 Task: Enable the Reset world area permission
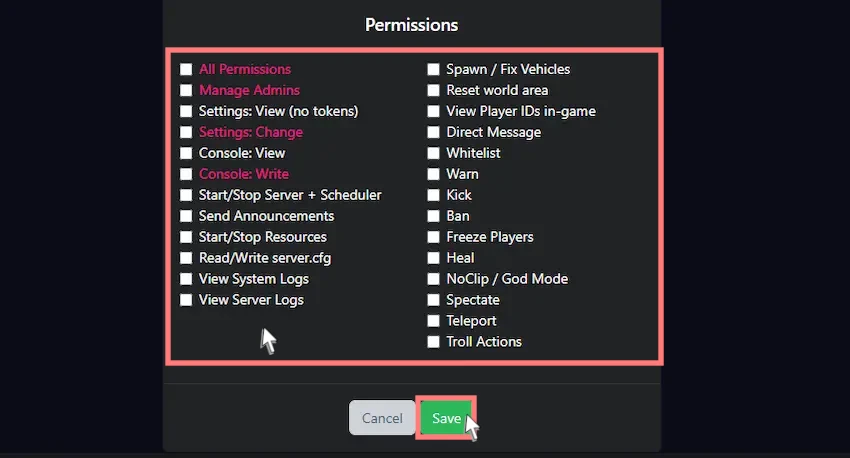[433, 90]
